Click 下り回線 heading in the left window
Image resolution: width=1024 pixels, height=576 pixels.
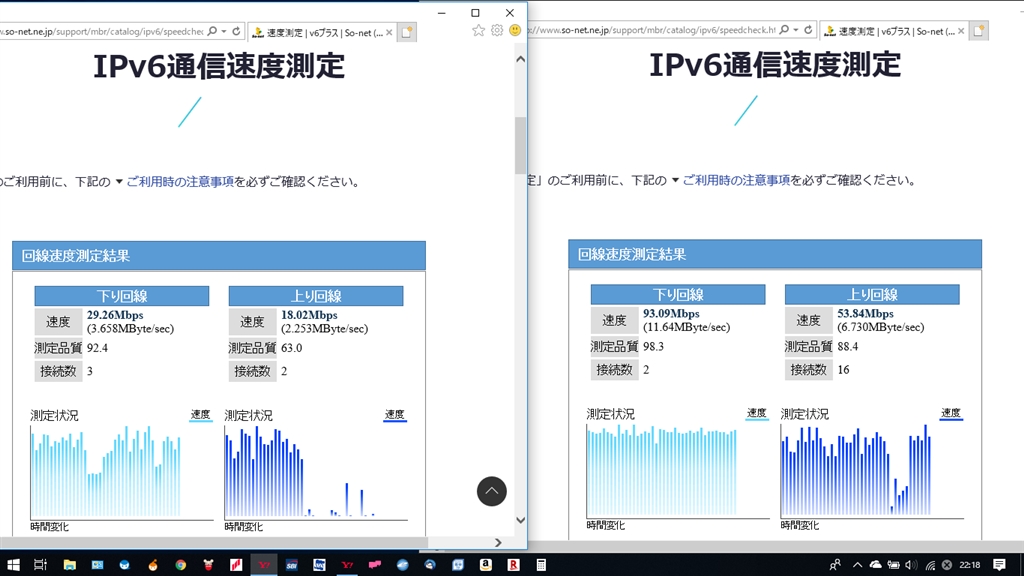coord(122,296)
